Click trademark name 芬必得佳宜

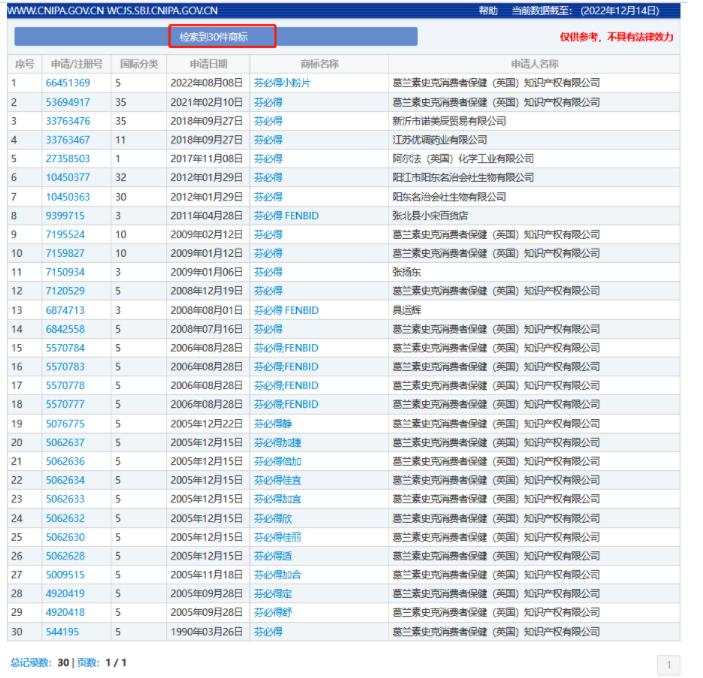278,480
